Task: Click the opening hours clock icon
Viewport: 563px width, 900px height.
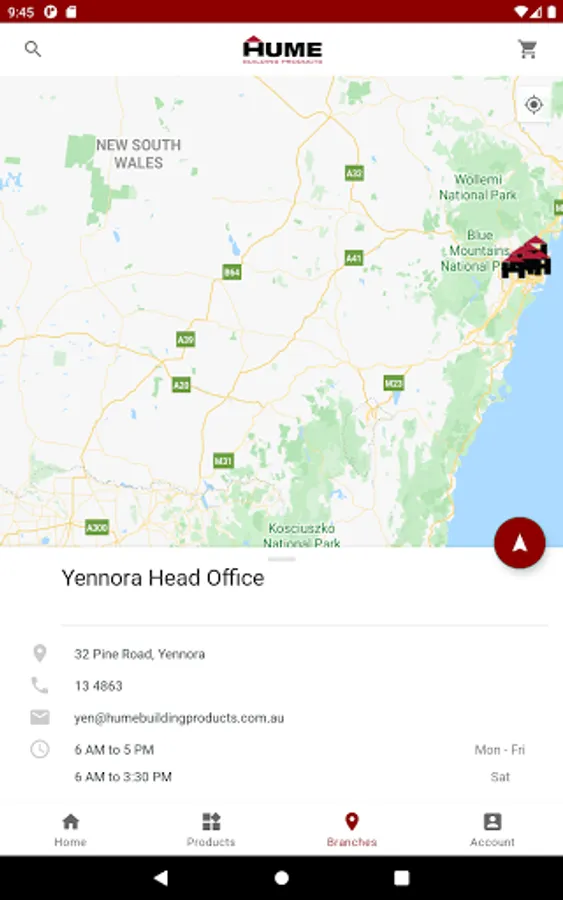Action: (x=40, y=749)
